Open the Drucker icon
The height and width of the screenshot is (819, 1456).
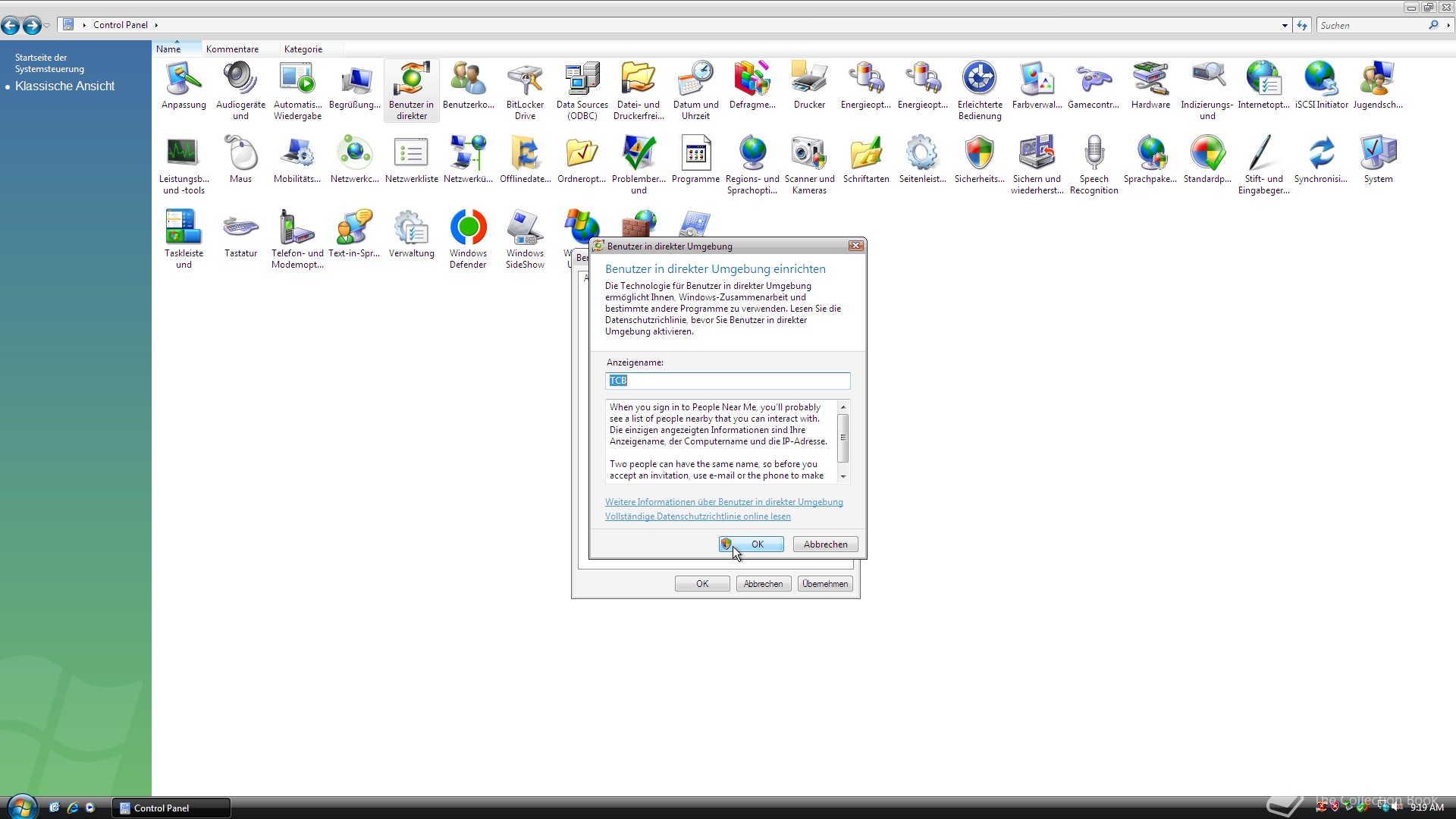[x=809, y=85]
